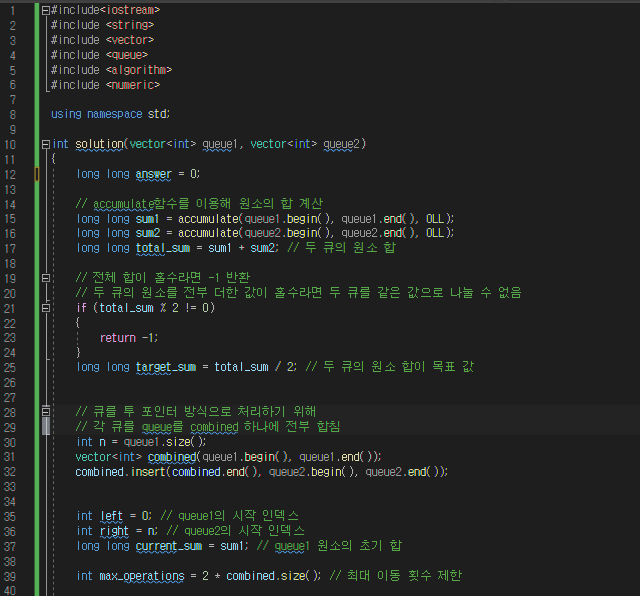The image size is (640, 596).
Task: Click the <queue> header on line 4
Action: pyautogui.click(x=127, y=55)
